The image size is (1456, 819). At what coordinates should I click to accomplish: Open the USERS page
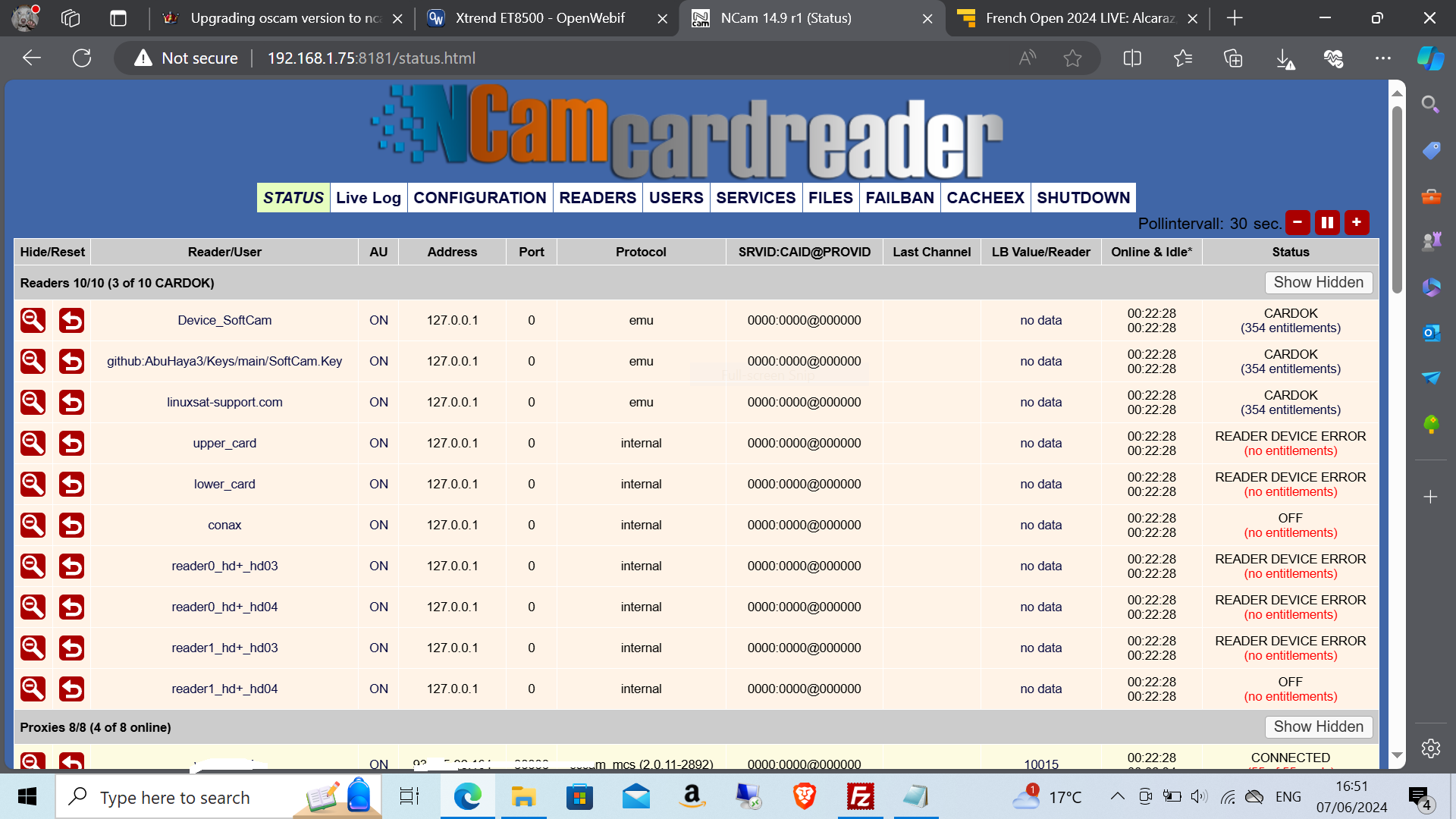[676, 198]
